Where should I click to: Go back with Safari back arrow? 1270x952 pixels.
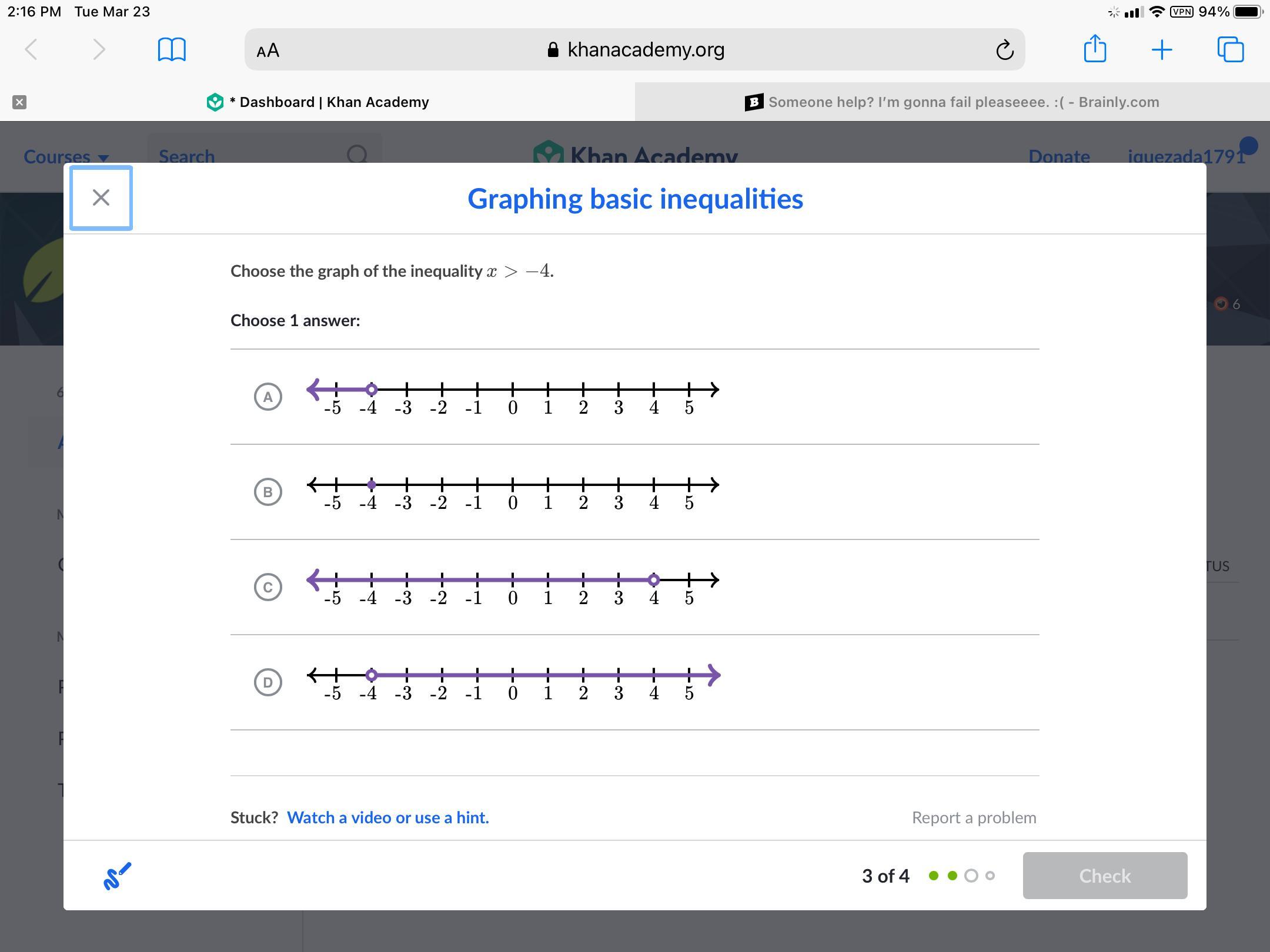pyautogui.click(x=32, y=49)
